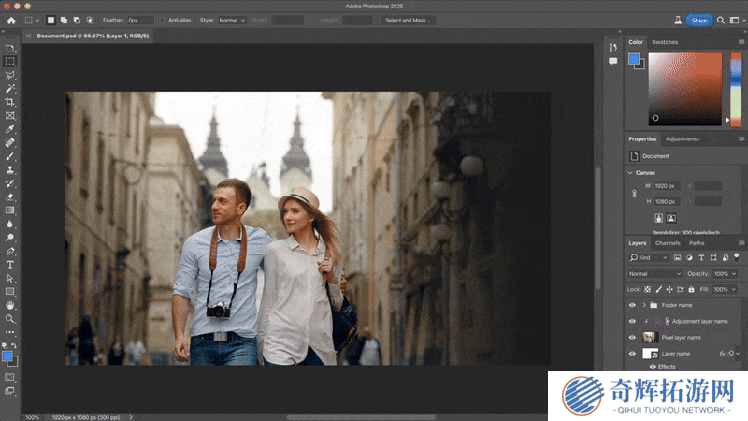The height and width of the screenshot is (421, 748).
Task: Open the blend mode Normal dropdown
Action: [x=654, y=273]
